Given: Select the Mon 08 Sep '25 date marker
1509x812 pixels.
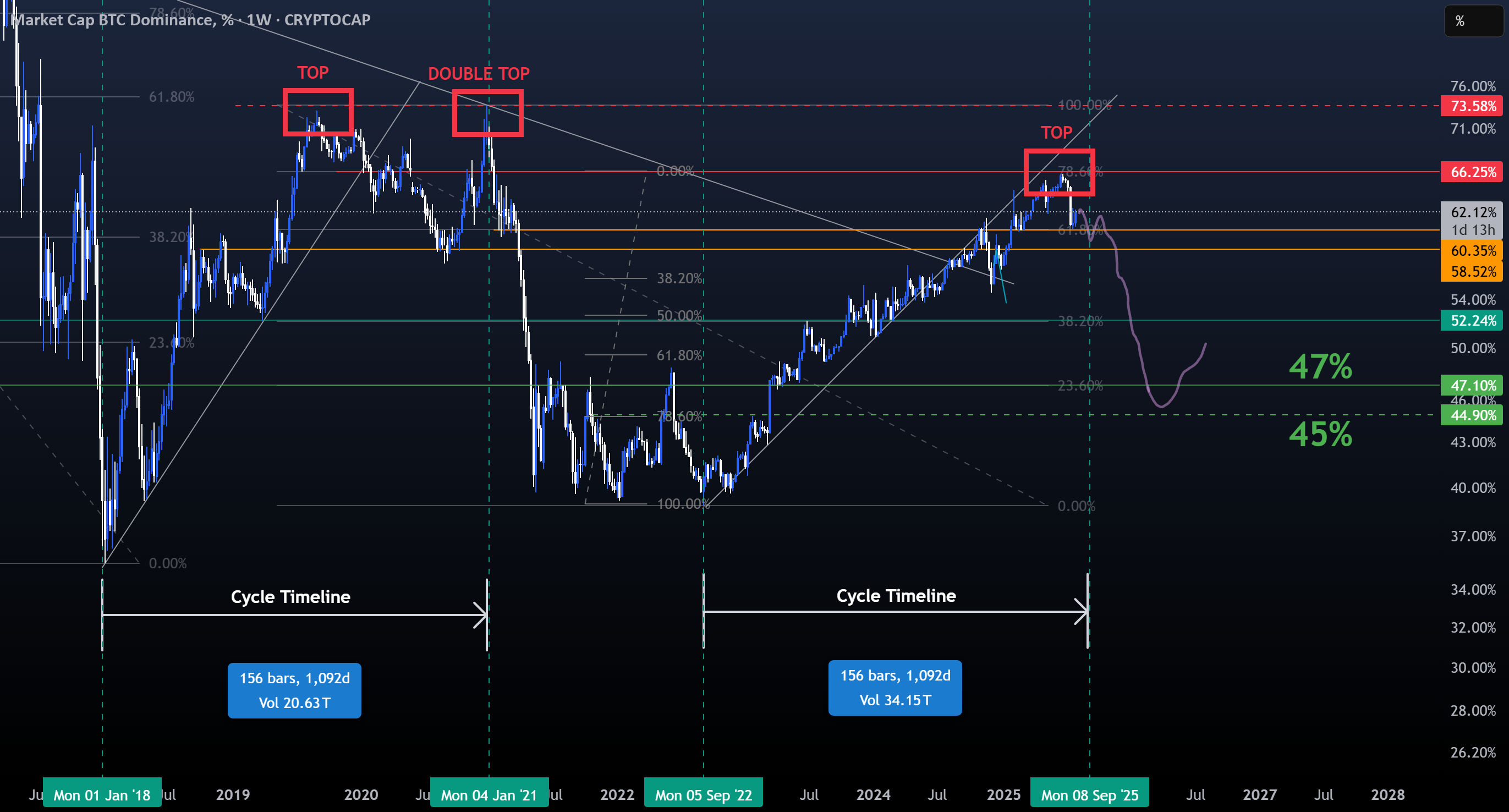Looking at the screenshot, I should click(x=1090, y=795).
